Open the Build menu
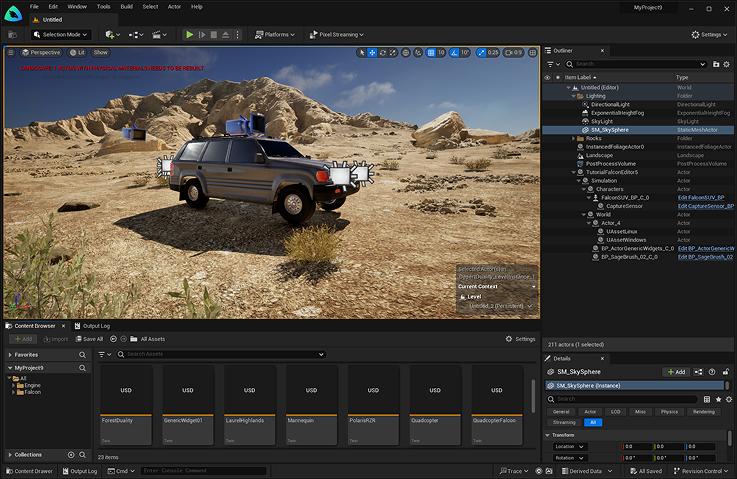 [x=126, y=7]
